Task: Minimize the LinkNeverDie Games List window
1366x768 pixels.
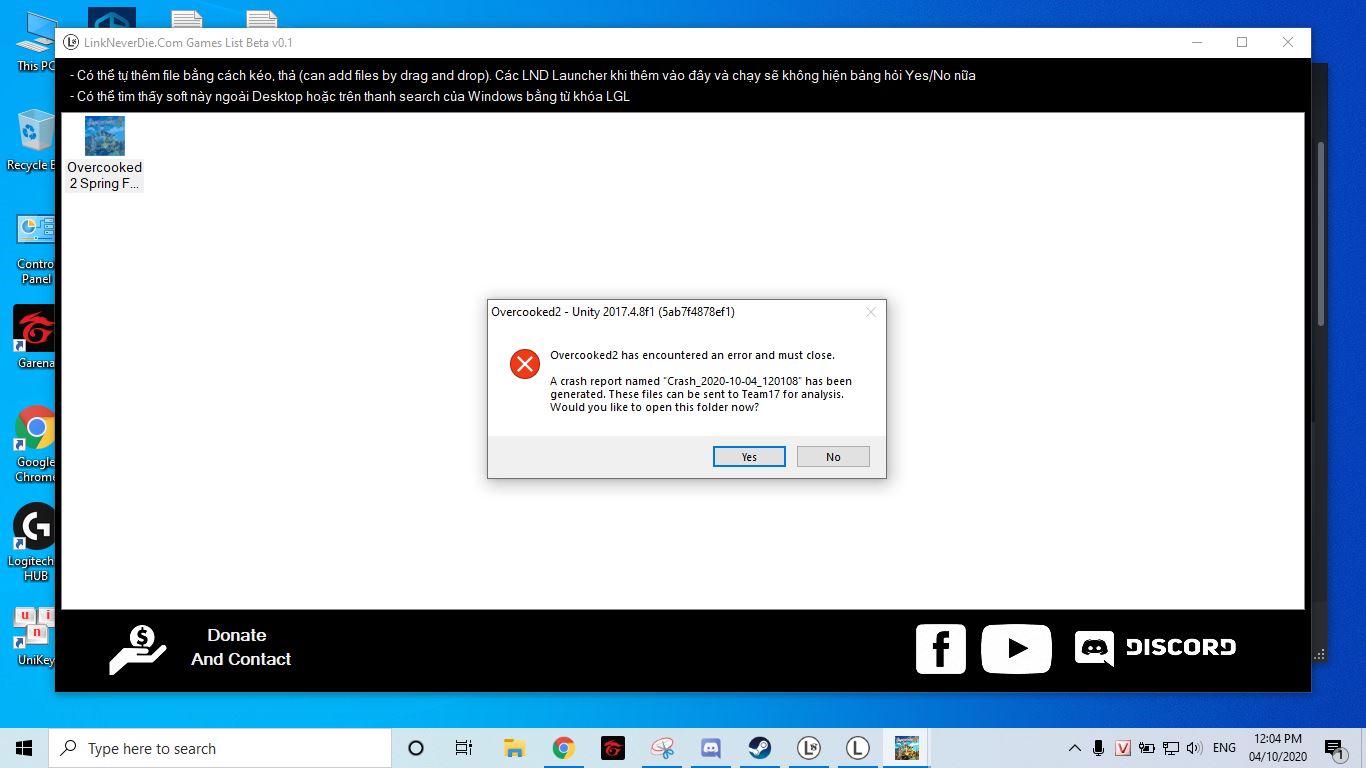Action: click(1196, 42)
